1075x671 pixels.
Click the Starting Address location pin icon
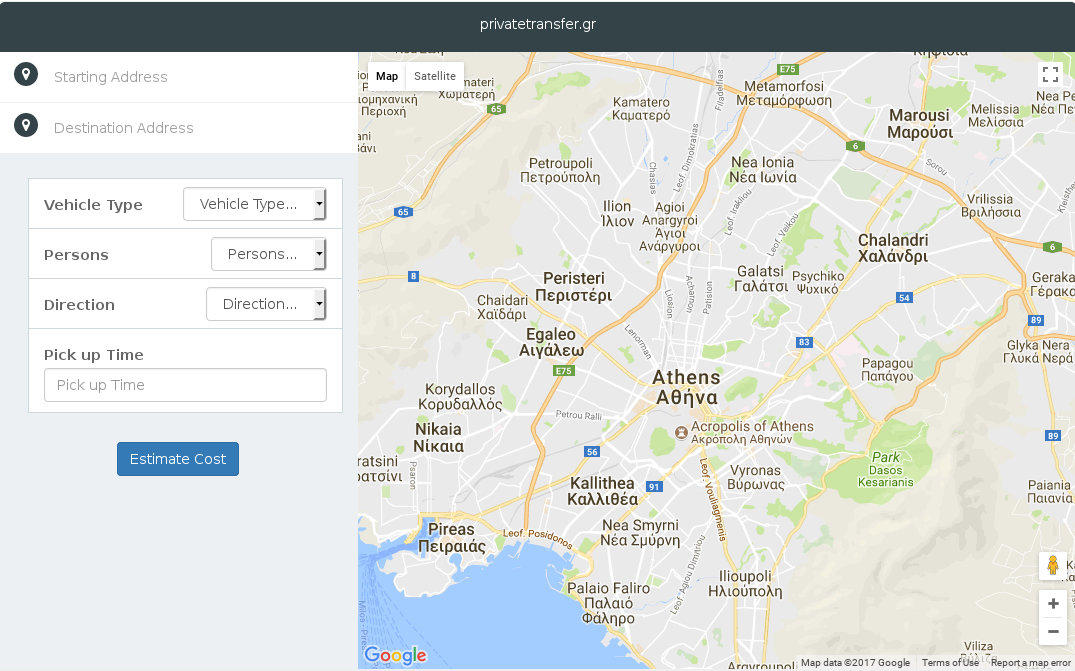point(26,74)
